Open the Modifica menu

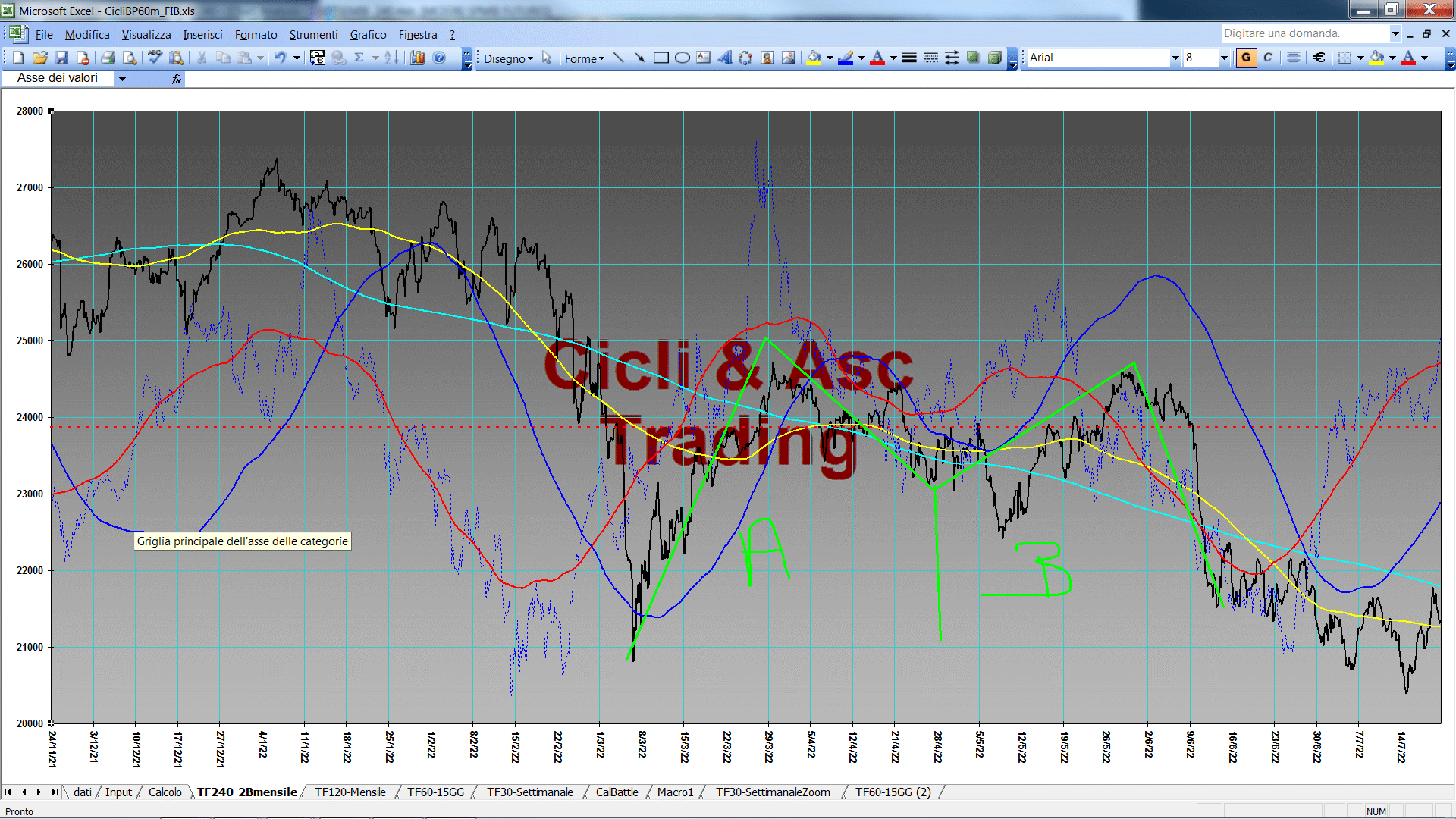click(x=87, y=35)
